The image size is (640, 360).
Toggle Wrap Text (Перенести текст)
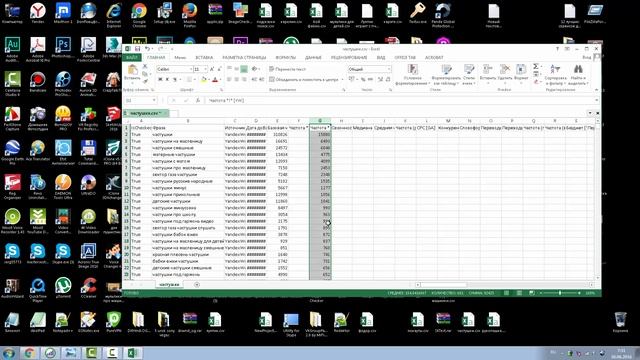tap(288, 69)
